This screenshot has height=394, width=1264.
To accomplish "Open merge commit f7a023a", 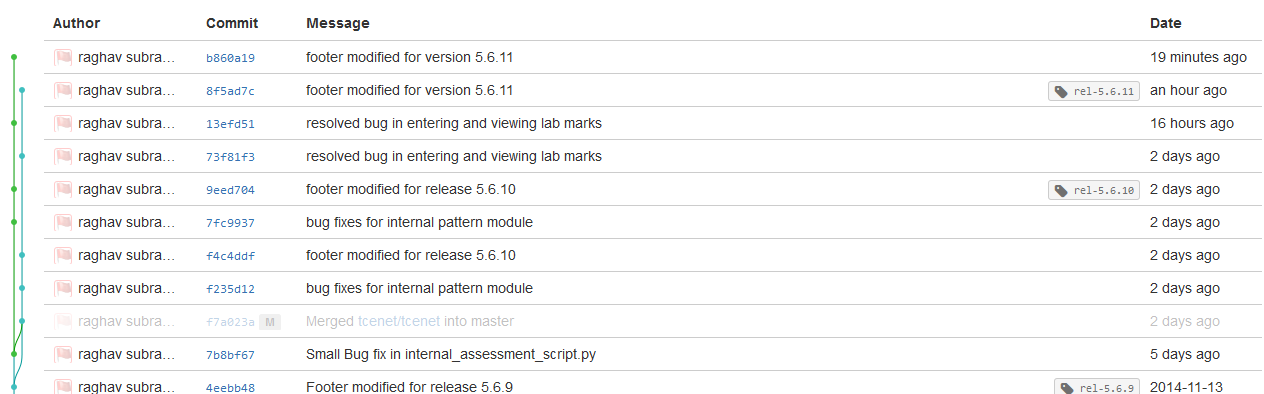I will click(x=230, y=322).
